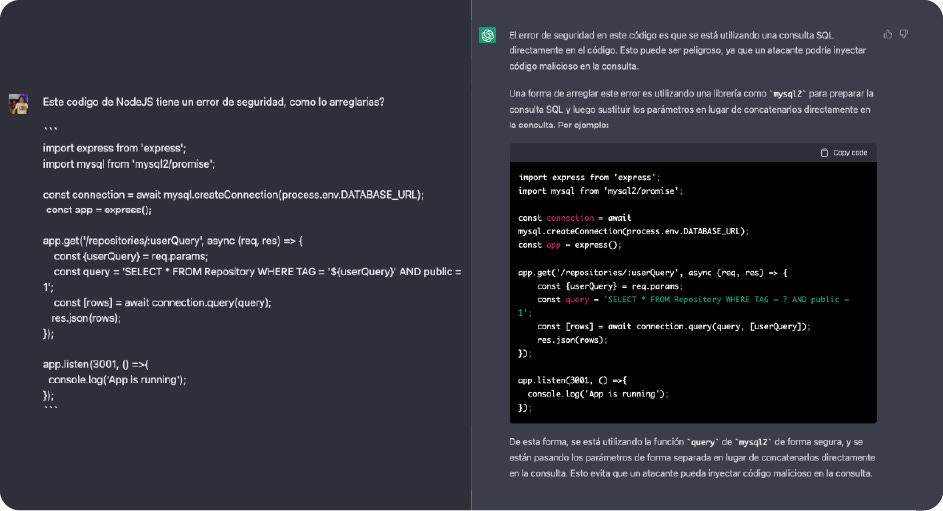Image resolution: width=943 pixels, height=511 pixels.
Task: Click the user line "import mysql from 'mysql2/promise';"
Action: (x=129, y=164)
